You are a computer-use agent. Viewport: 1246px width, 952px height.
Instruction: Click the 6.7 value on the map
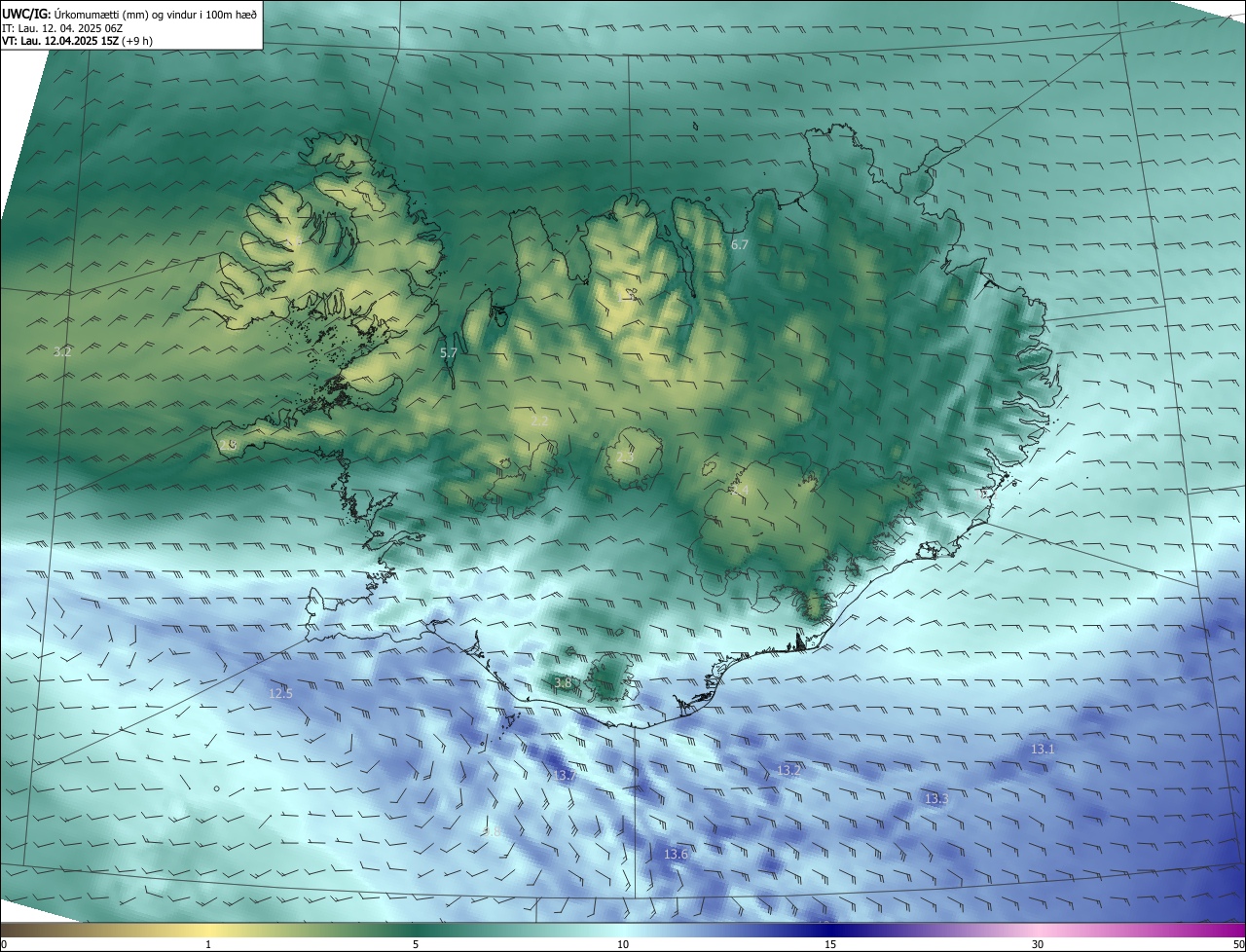(740, 245)
